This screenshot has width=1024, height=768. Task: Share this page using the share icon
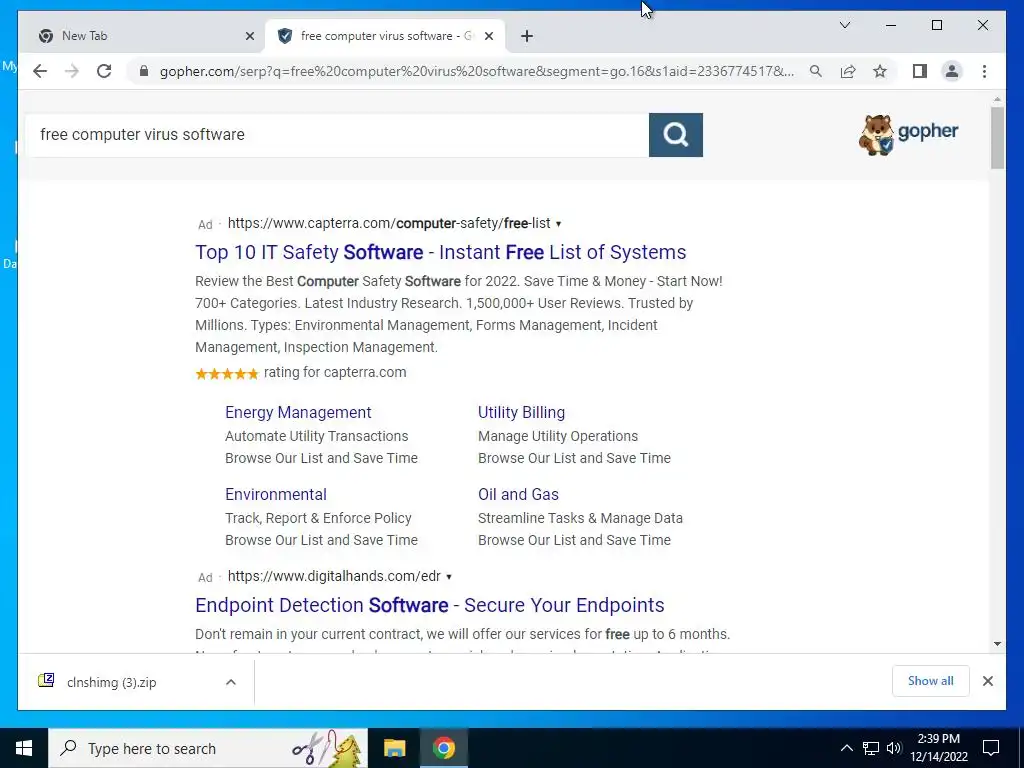pos(848,71)
